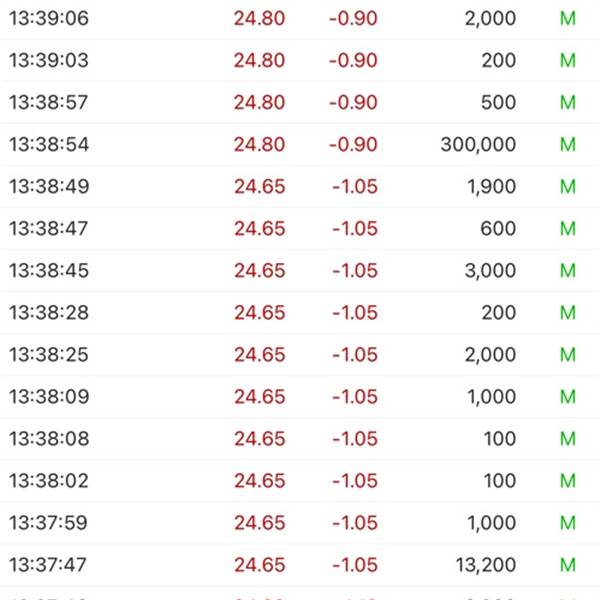Click the M marker for 13:39:03
The image size is (600, 600).
(568, 60)
